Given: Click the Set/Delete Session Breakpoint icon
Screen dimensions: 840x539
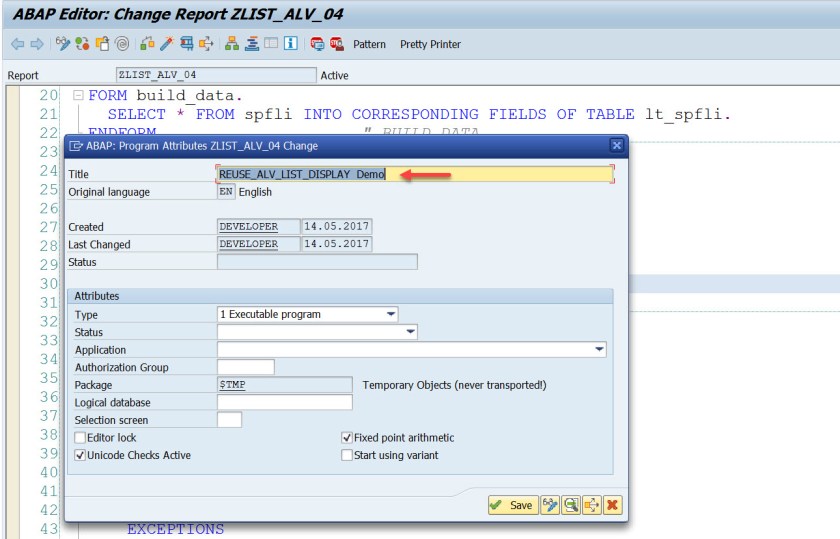Looking at the screenshot, I should coord(317,44).
